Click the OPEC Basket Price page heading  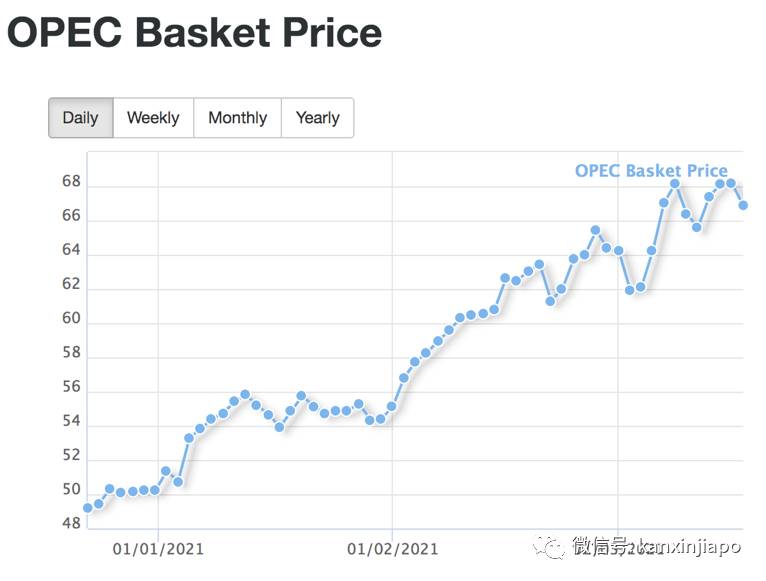(195, 33)
